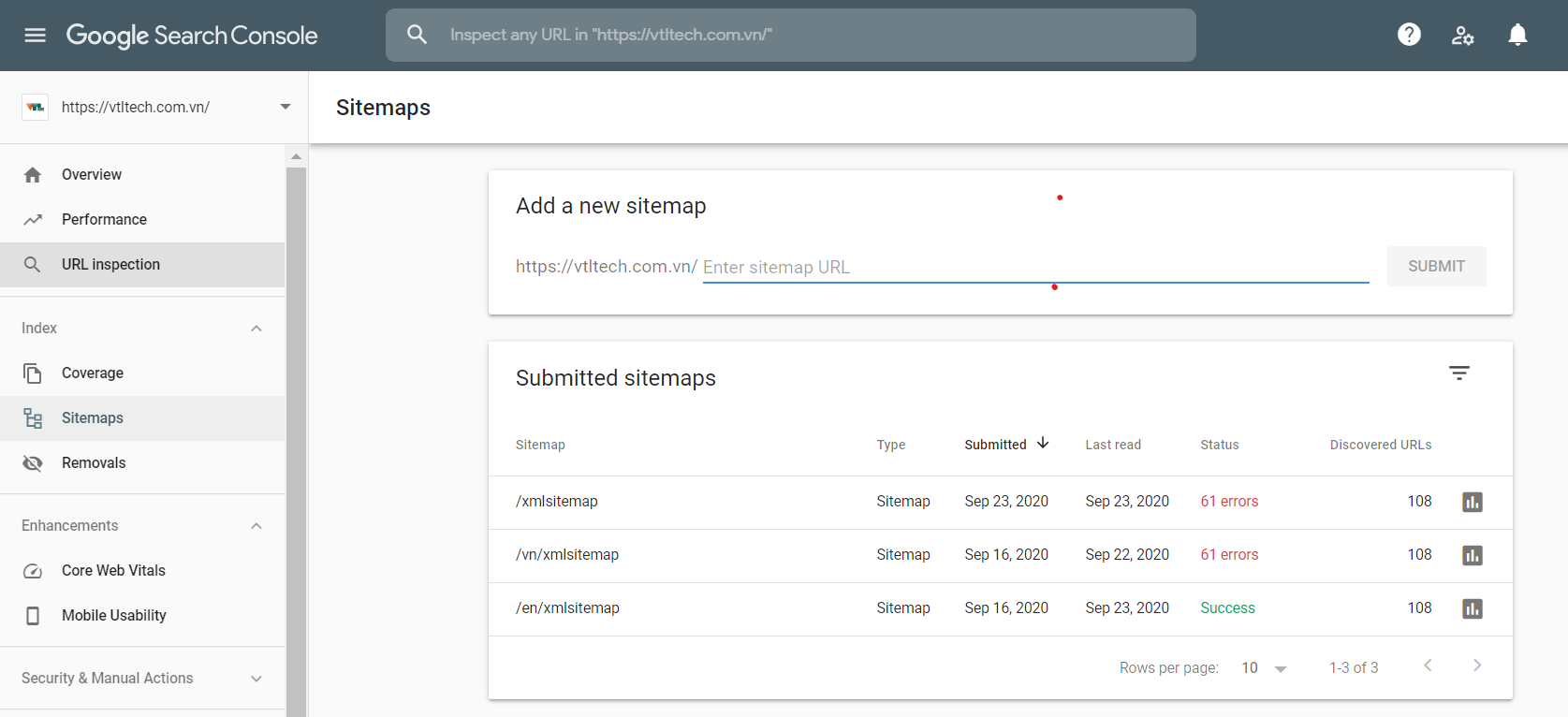
Task: Open the Help question mark icon
Action: click(x=1409, y=35)
